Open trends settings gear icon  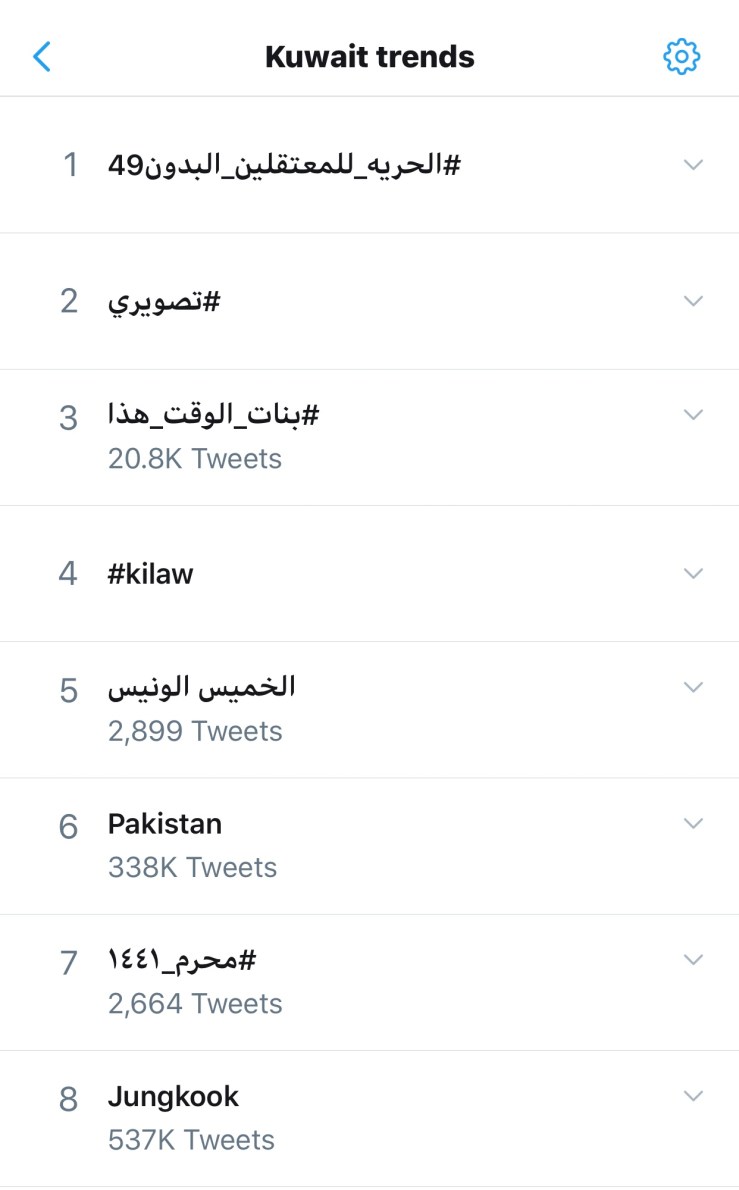tap(682, 57)
